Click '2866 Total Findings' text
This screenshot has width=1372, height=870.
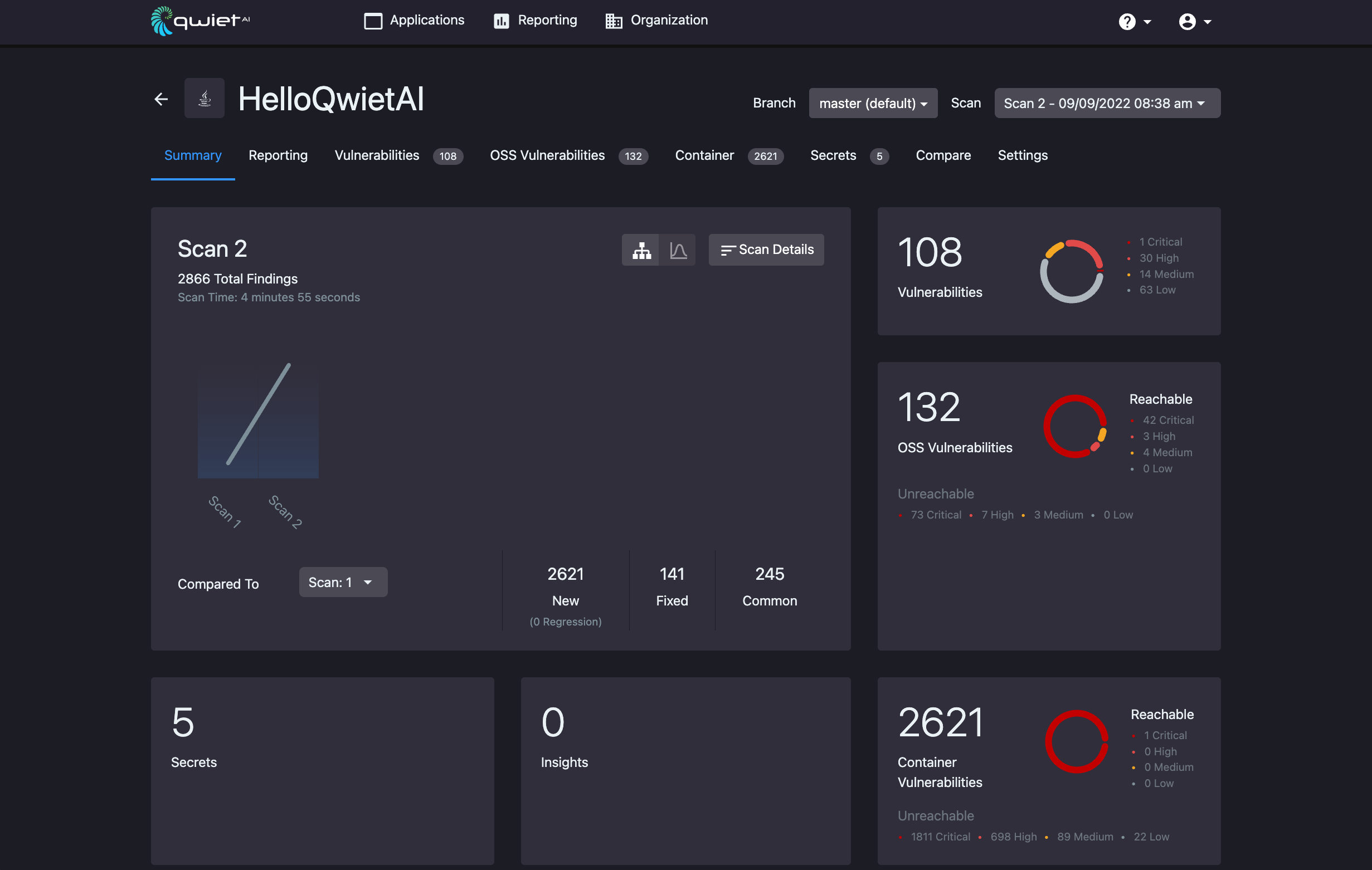(x=237, y=278)
